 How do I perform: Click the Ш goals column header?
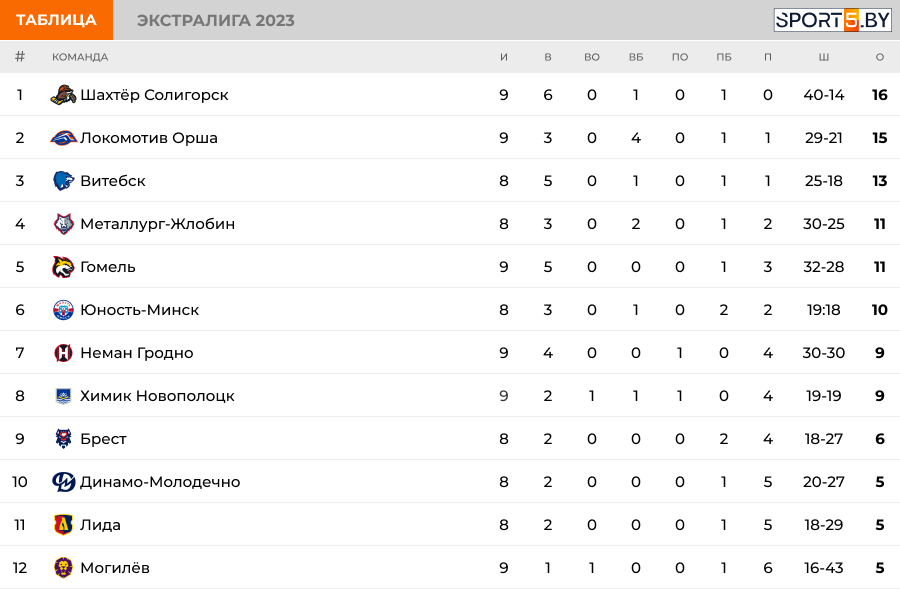coord(824,57)
